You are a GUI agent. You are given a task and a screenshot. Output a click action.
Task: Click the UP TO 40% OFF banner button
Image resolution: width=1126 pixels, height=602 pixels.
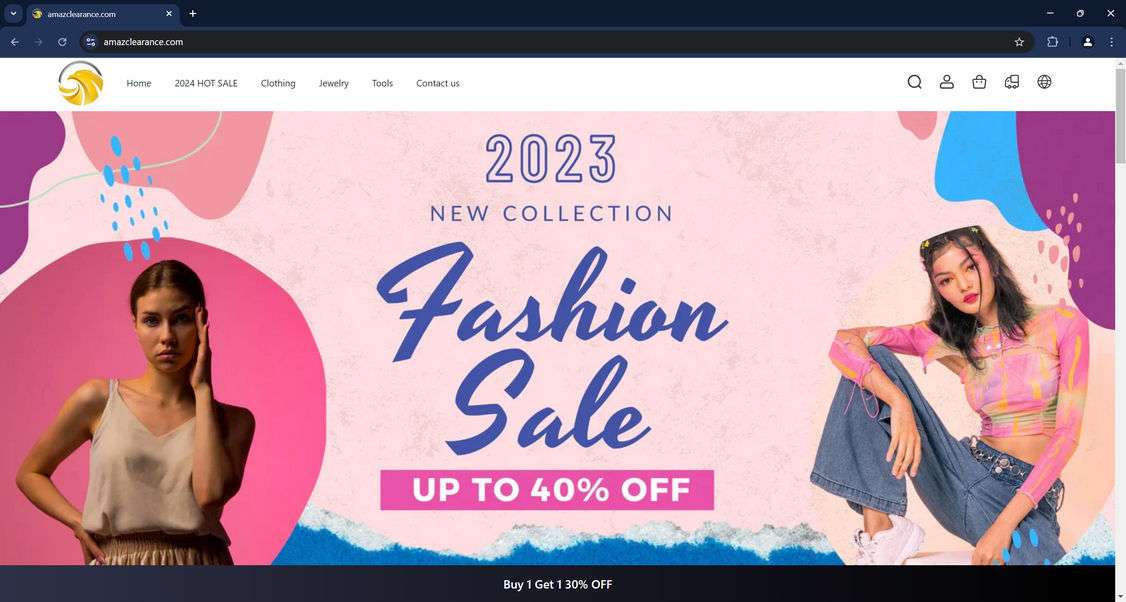coord(546,490)
